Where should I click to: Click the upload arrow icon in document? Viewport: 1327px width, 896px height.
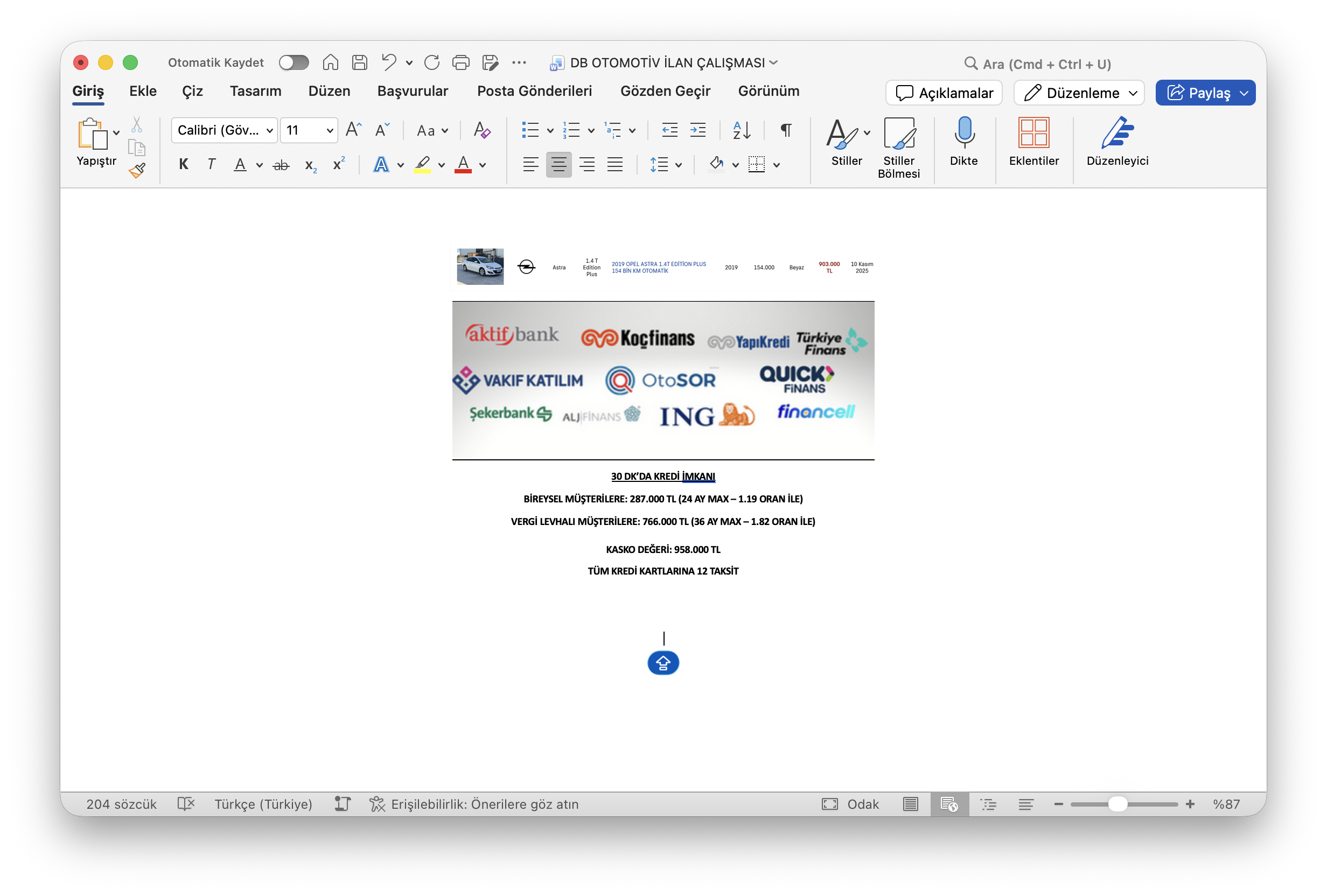663,662
